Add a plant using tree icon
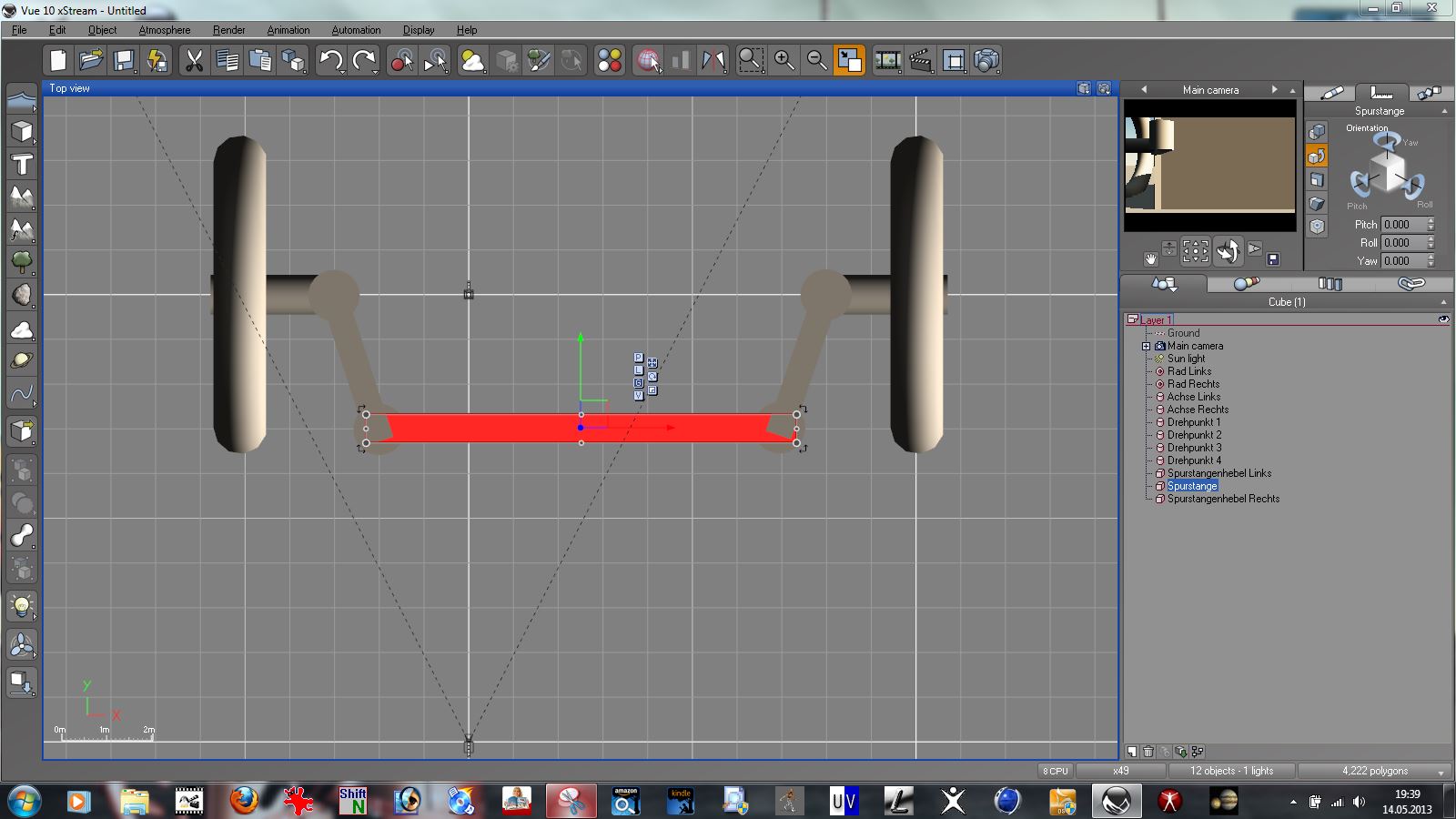1456x819 pixels. point(22,263)
